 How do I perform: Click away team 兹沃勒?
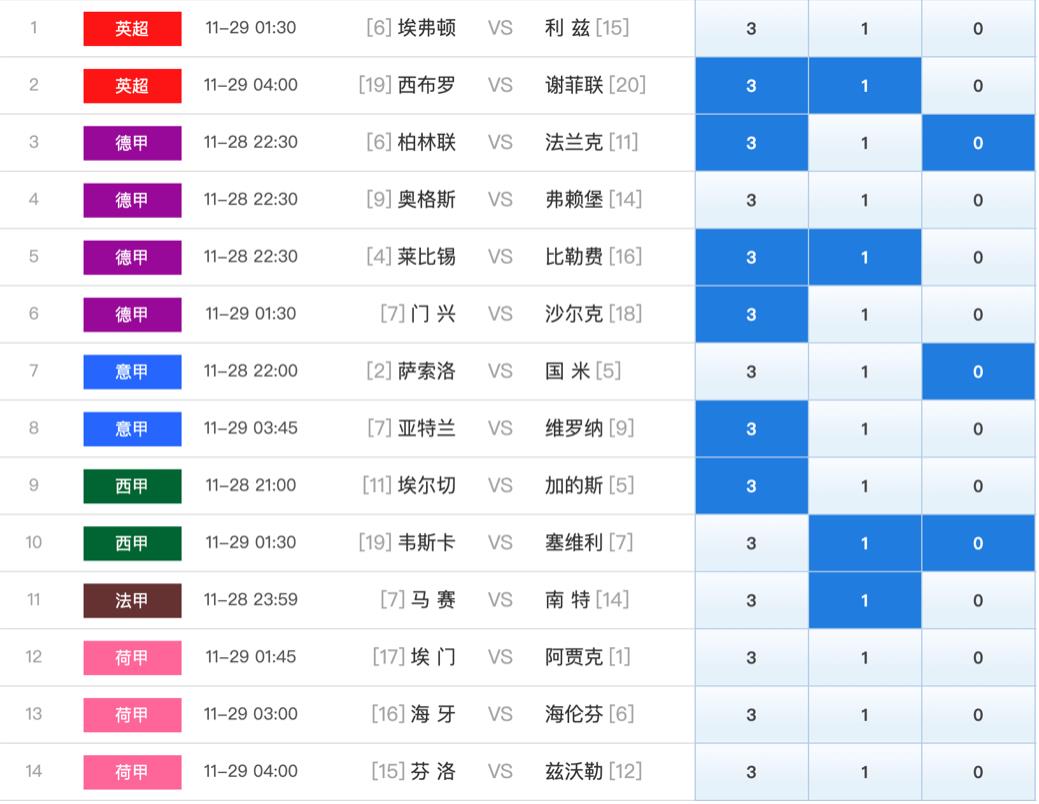(x=574, y=771)
